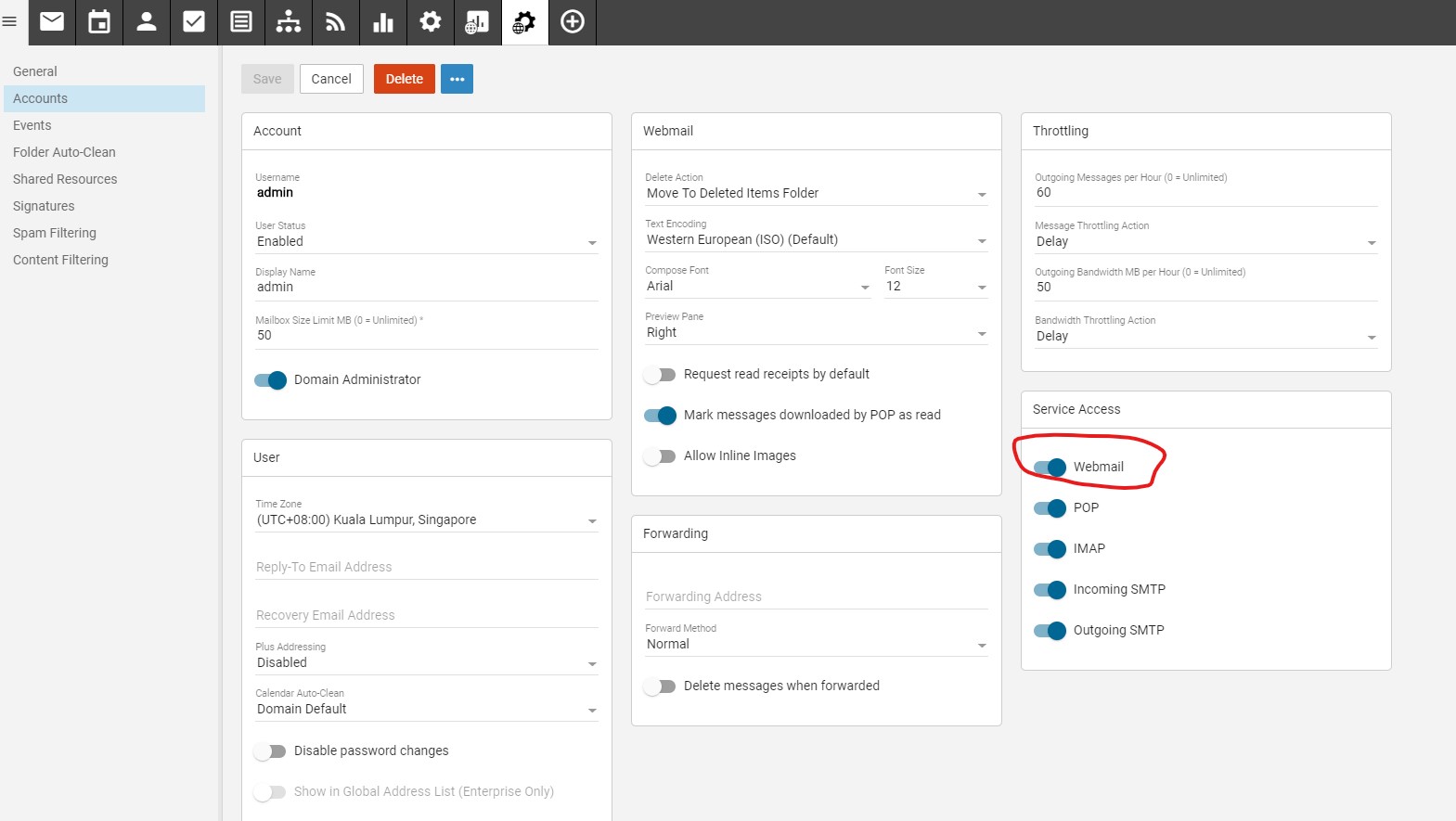
Task: Enable Request read receipts by default
Action: 660,375
